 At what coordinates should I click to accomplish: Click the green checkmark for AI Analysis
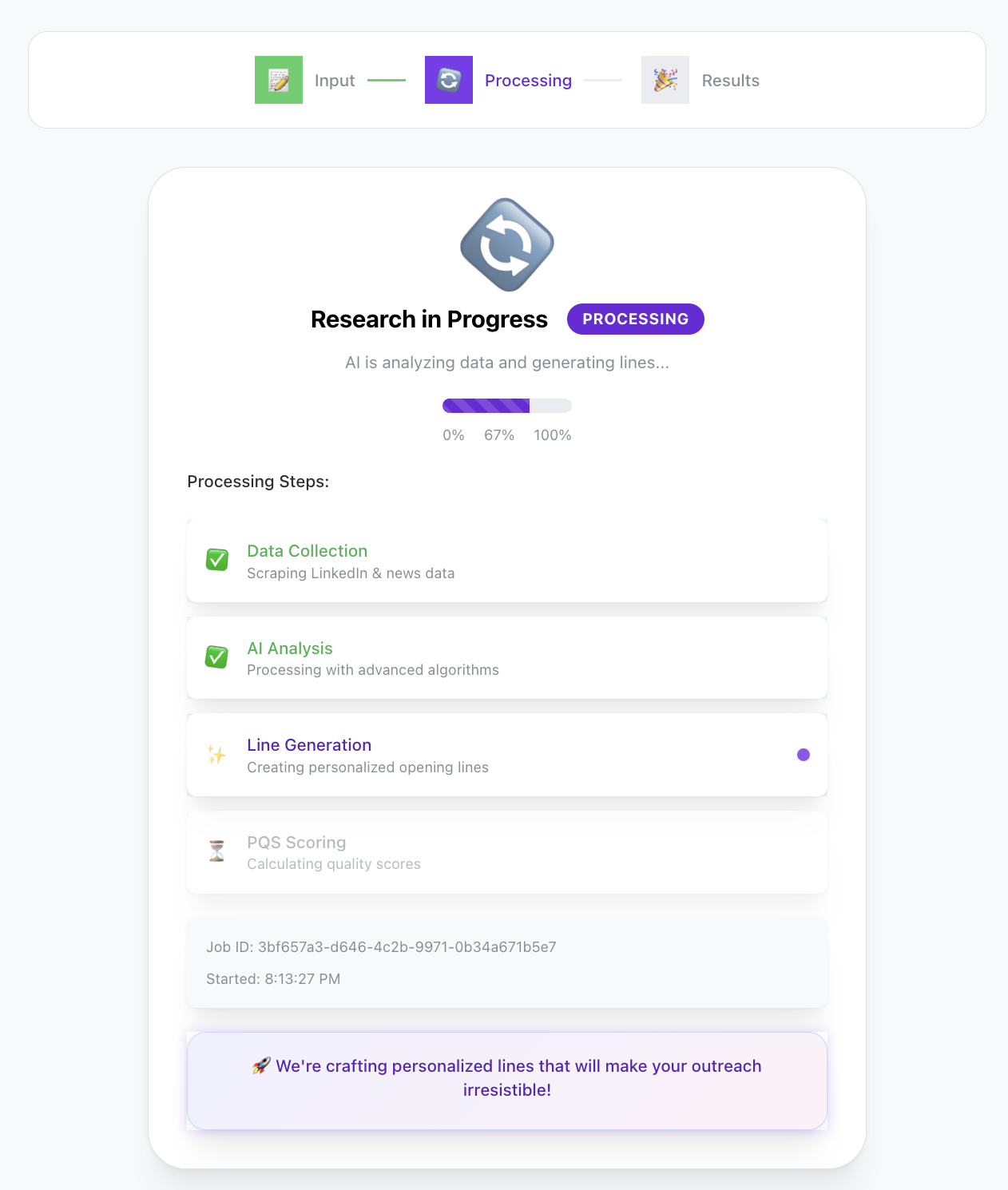coord(216,657)
